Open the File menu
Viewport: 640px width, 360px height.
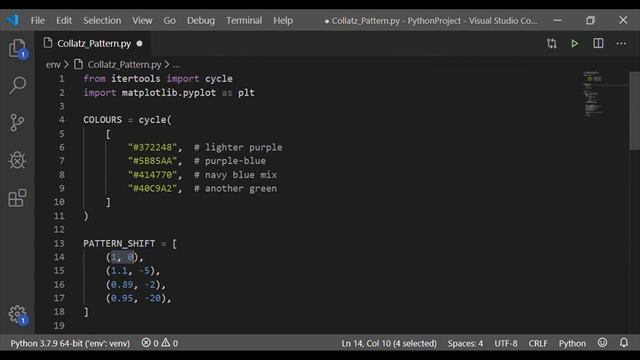[x=38, y=20]
